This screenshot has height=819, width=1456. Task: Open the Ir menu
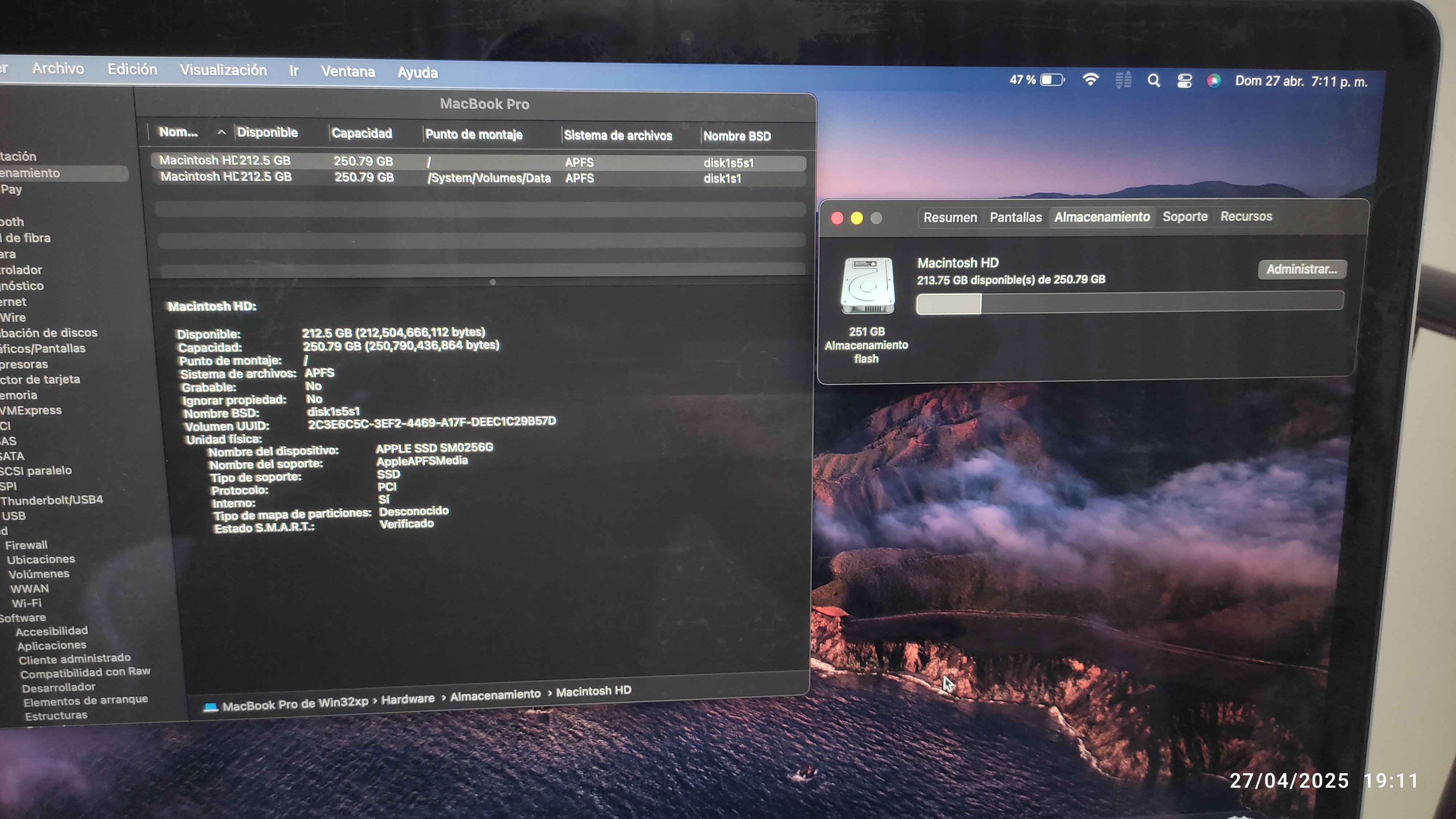[294, 71]
